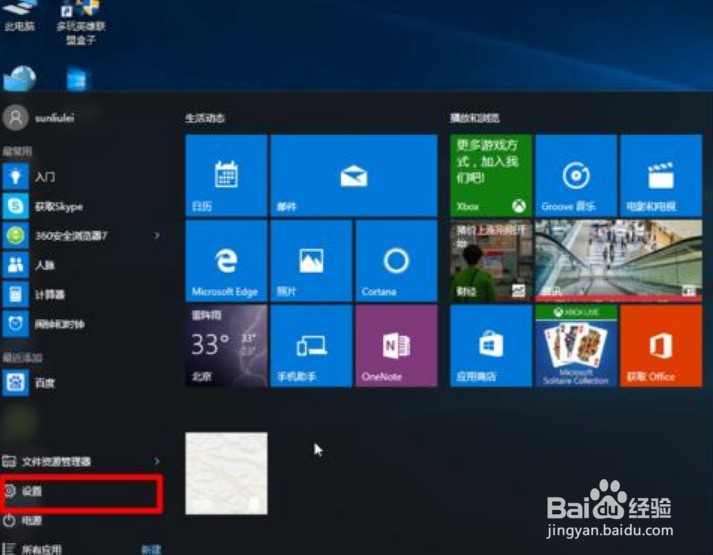Open the 北京 weather tile

click(x=226, y=345)
